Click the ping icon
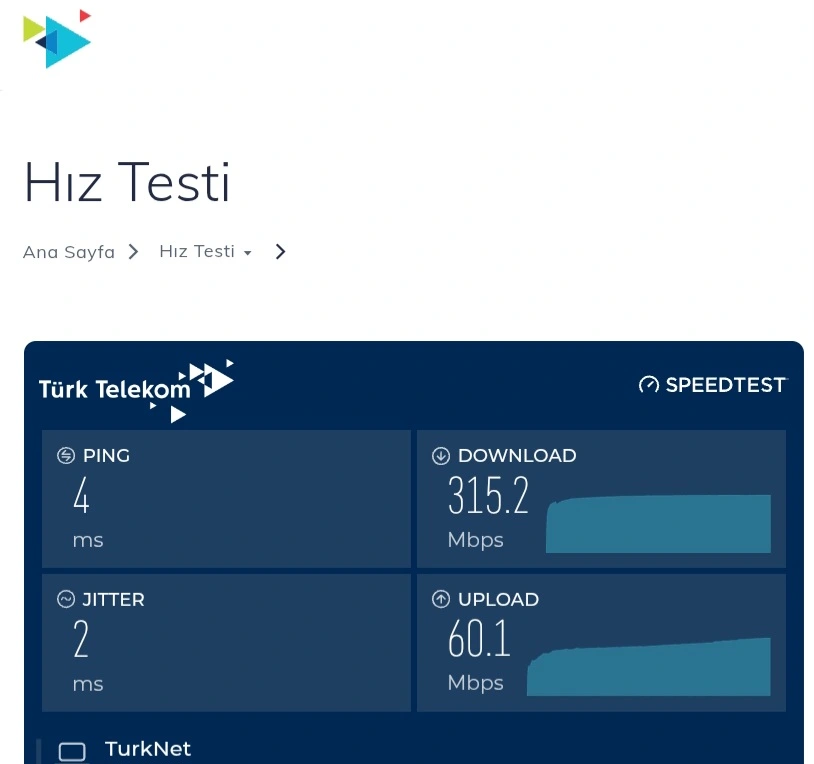This screenshot has height=764, width=814. coord(66,456)
